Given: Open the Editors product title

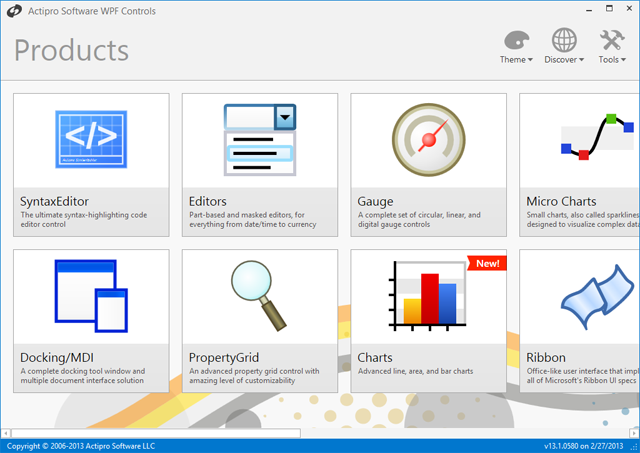Looking at the screenshot, I should 207,201.
